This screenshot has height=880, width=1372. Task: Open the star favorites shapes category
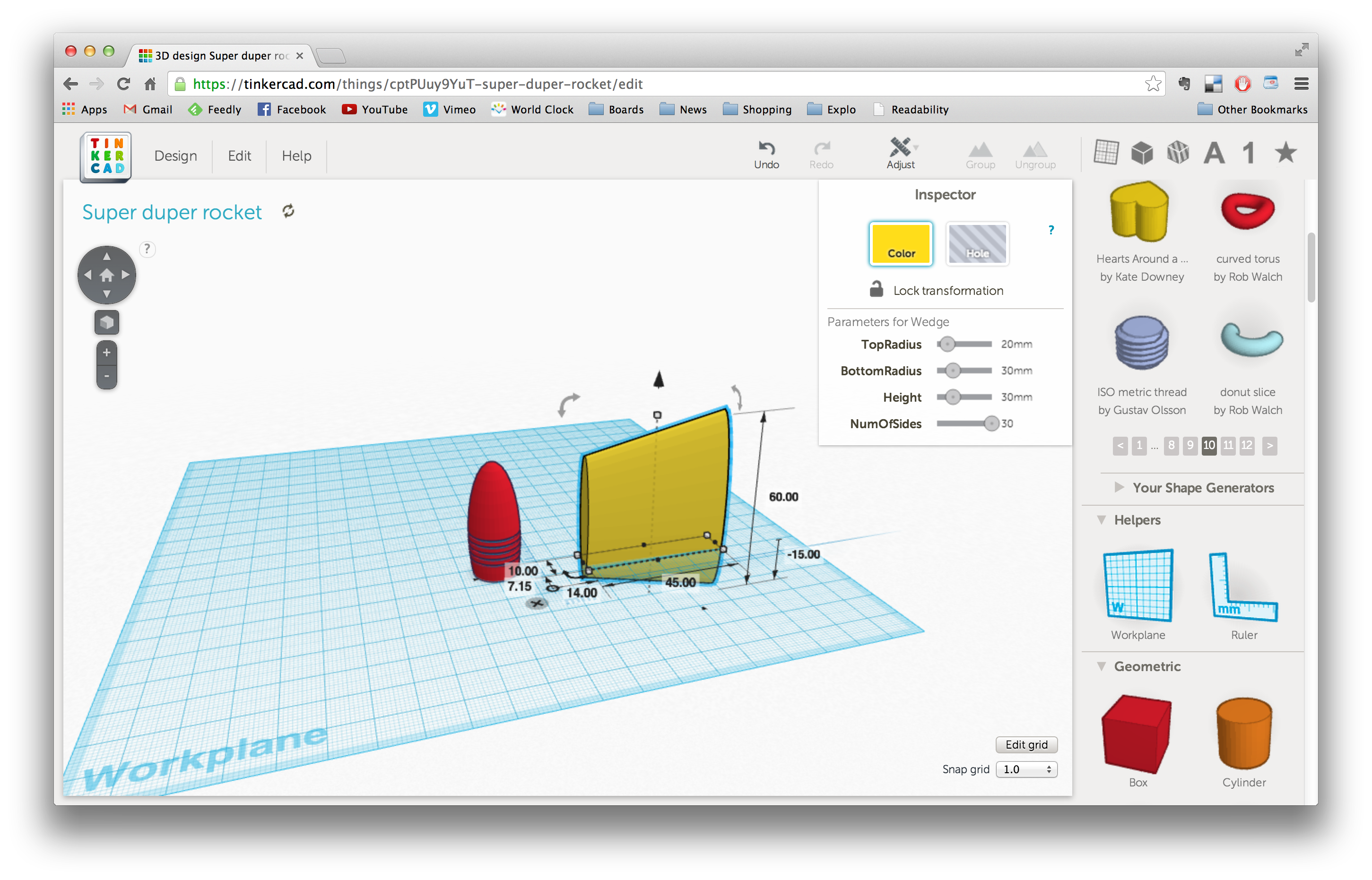(1285, 153)
